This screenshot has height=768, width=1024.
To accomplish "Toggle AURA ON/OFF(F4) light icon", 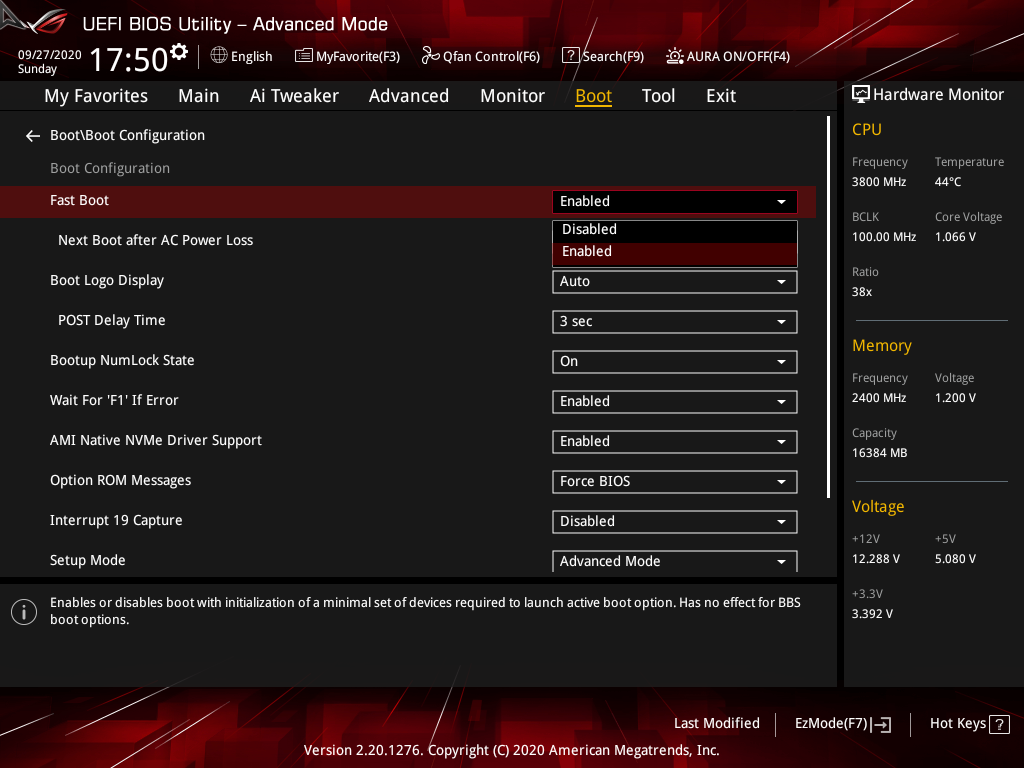I will 675,56.
